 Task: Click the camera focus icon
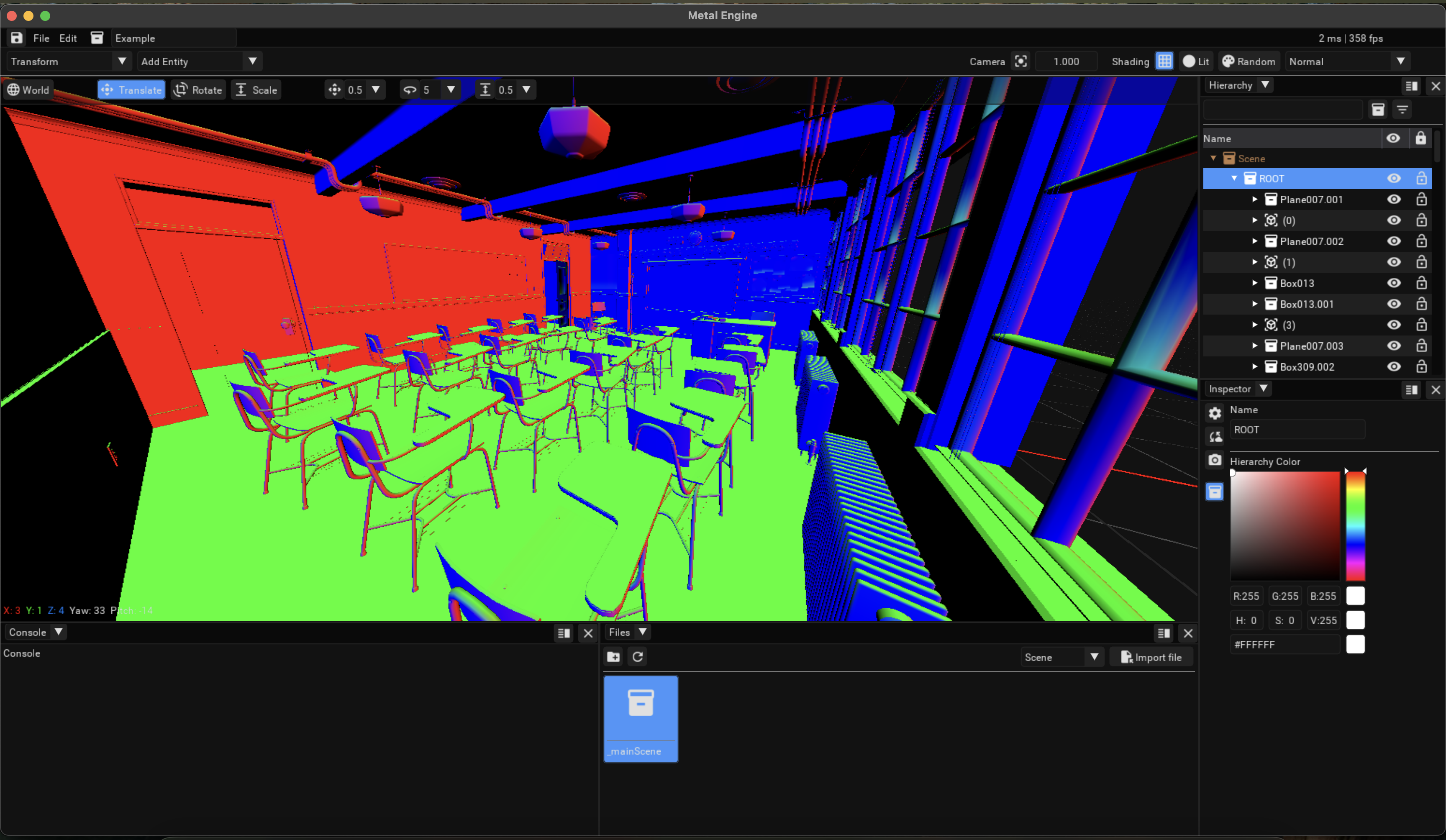[1021, 61]
